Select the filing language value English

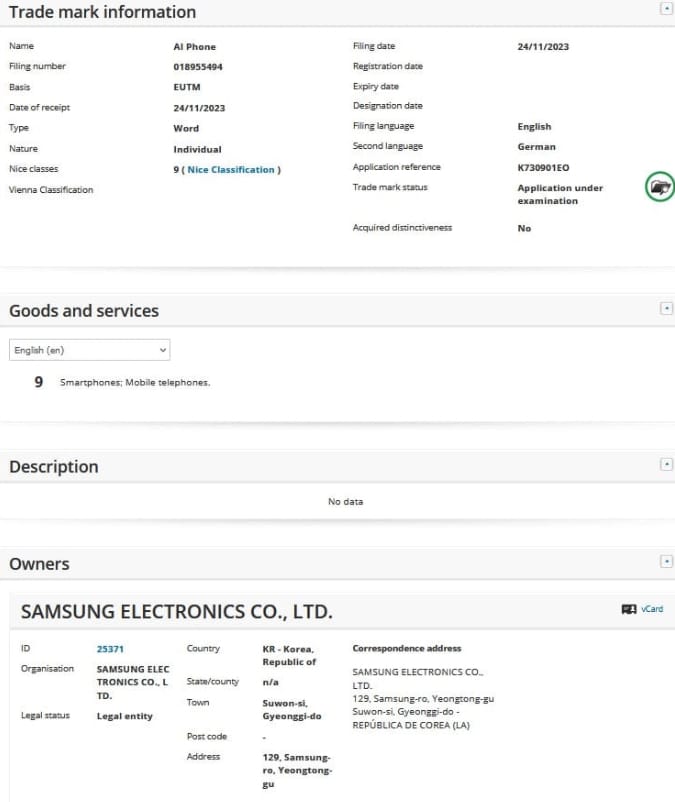click(534, 126)
